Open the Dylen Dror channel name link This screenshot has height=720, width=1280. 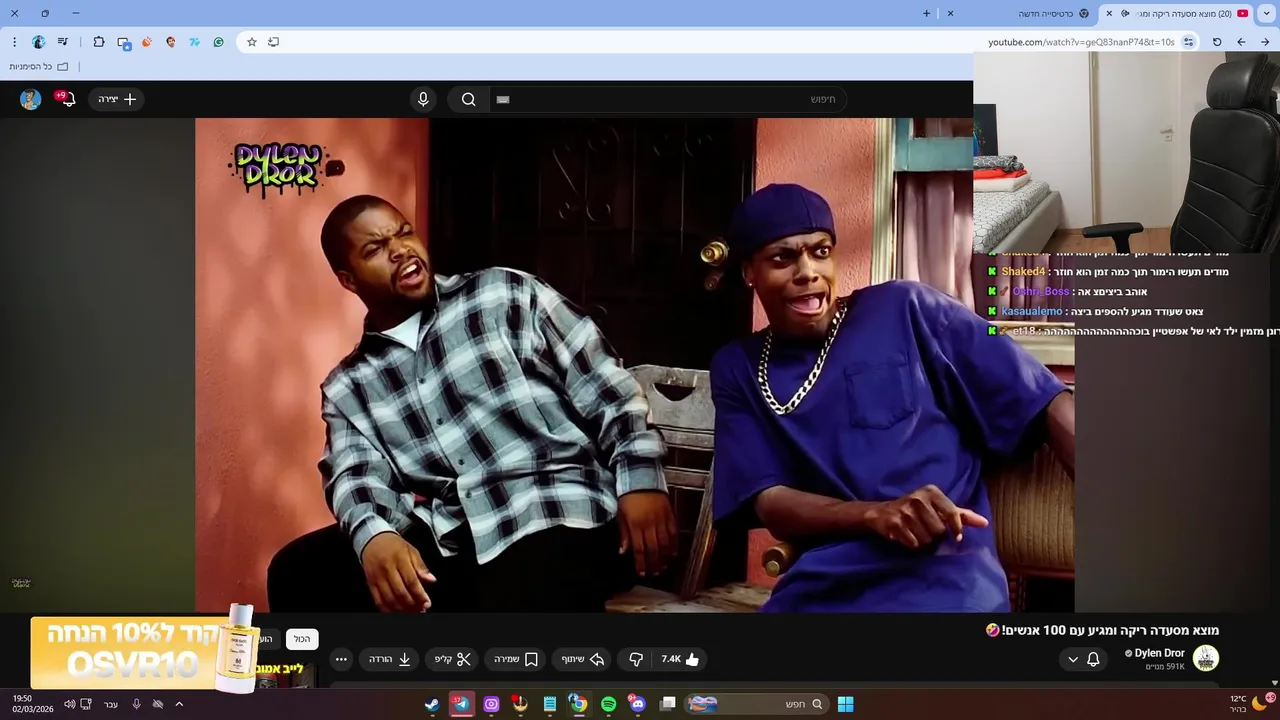[x=1159, y=653]
